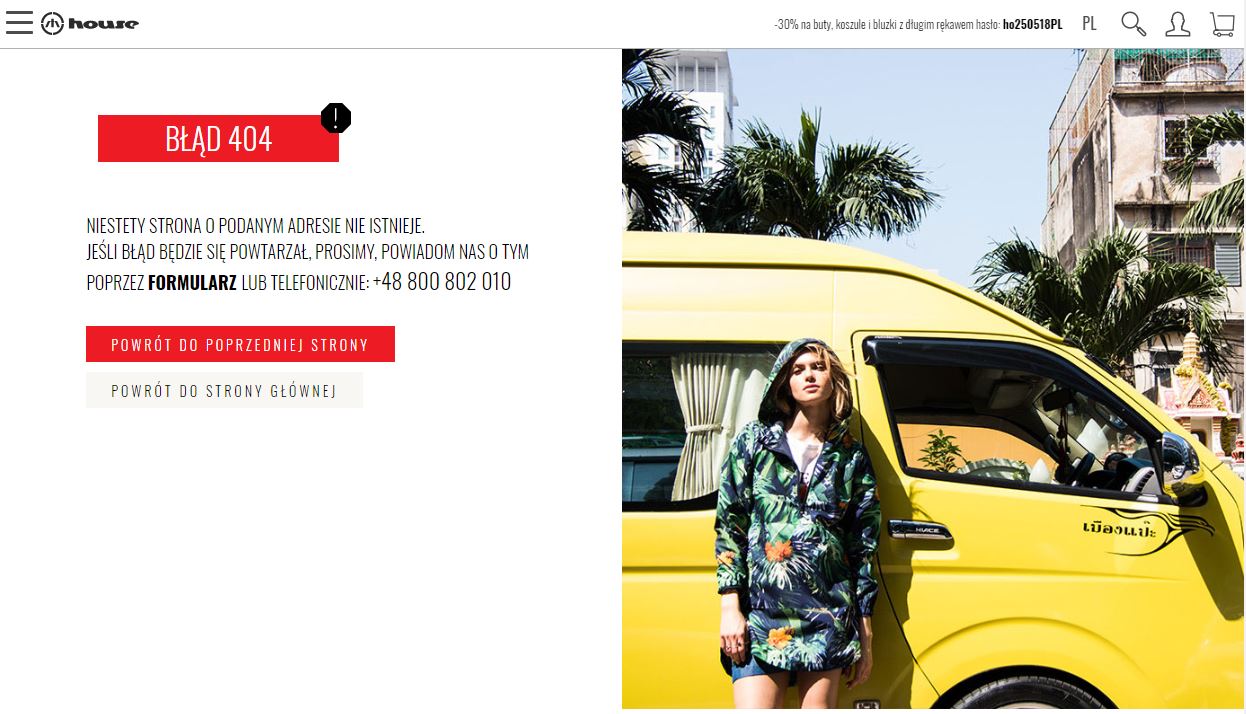Click the 'Niestety strona' error message line
Image resolution: width=1246 pixels, height=714 pixels.
tap(256, 226)
